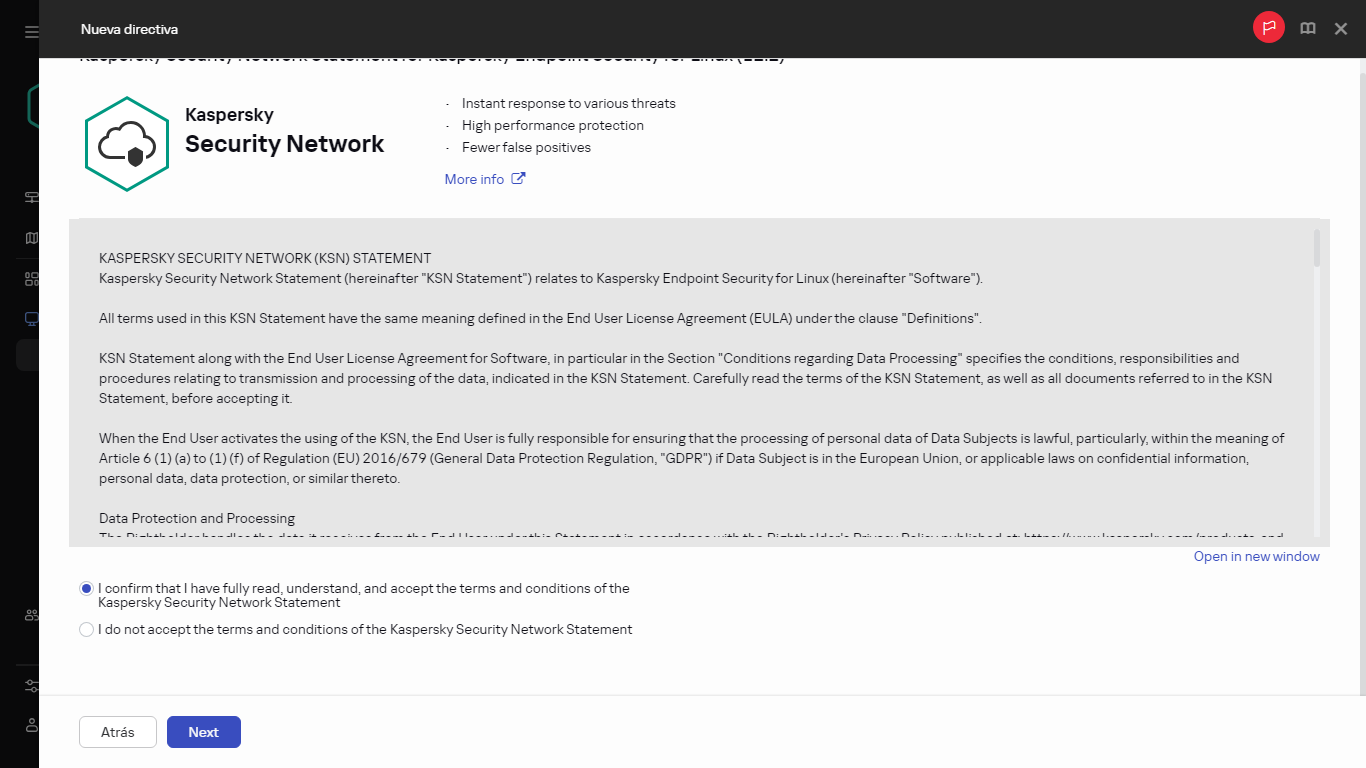Click 'Open in new window' link
Screen dimensions: 1366x768
1256,556
